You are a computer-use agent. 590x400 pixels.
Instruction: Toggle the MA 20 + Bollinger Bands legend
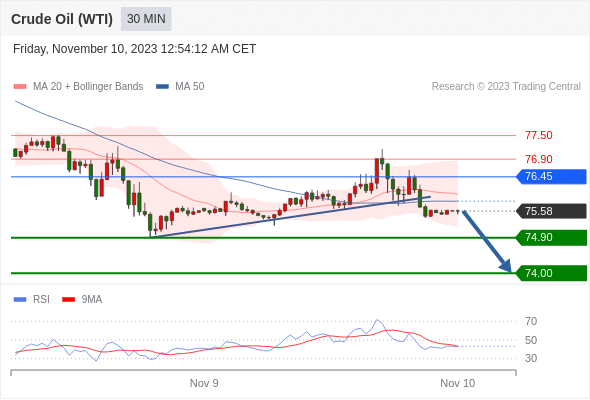pyautogui.click(x=78, y=87)
